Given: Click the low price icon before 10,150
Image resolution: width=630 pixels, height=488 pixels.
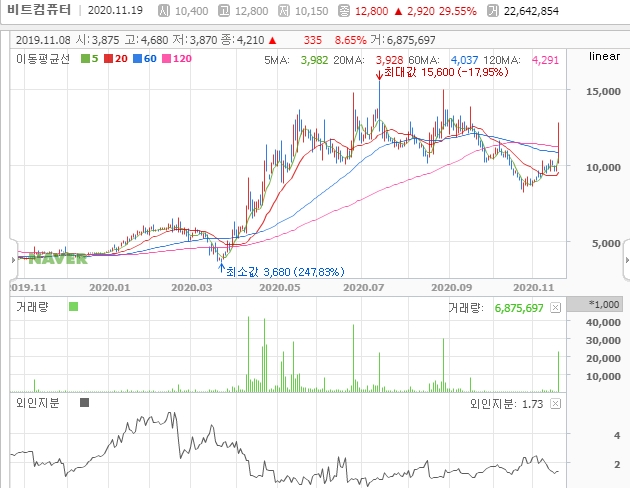Looking at the screenshot, I should (284, 11).
